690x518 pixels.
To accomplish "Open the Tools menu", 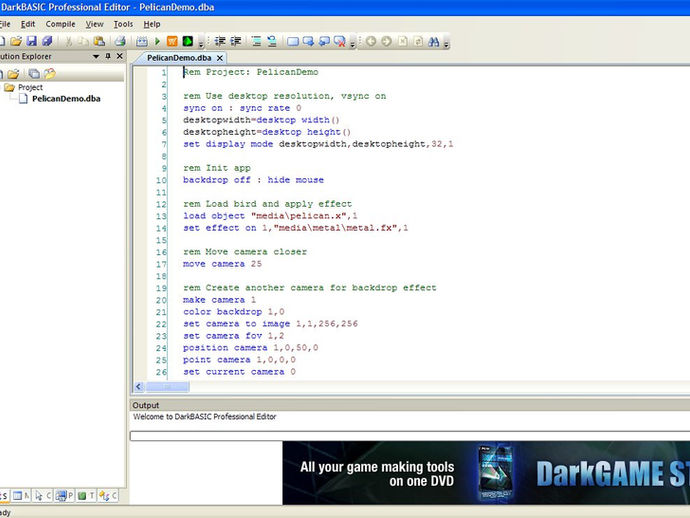I will pos(123,24).
